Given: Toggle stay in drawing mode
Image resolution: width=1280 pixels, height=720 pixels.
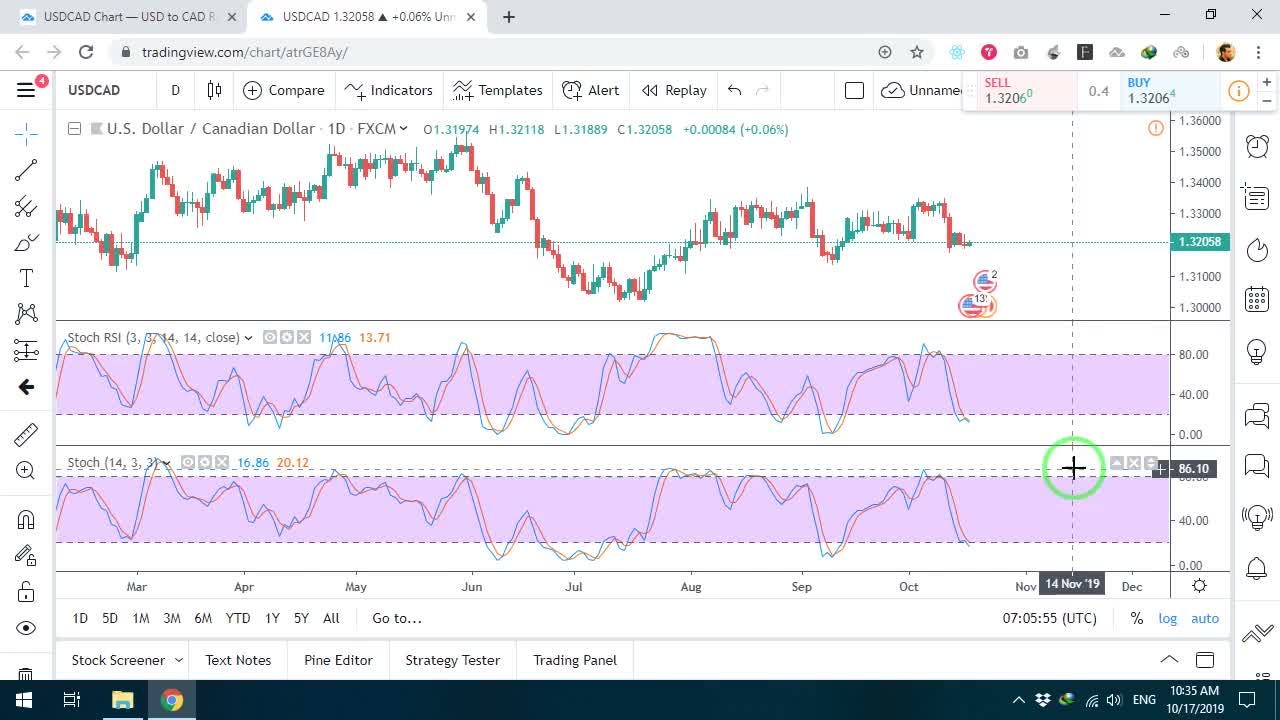Looking at the screenshot, I should coord(26,555).
